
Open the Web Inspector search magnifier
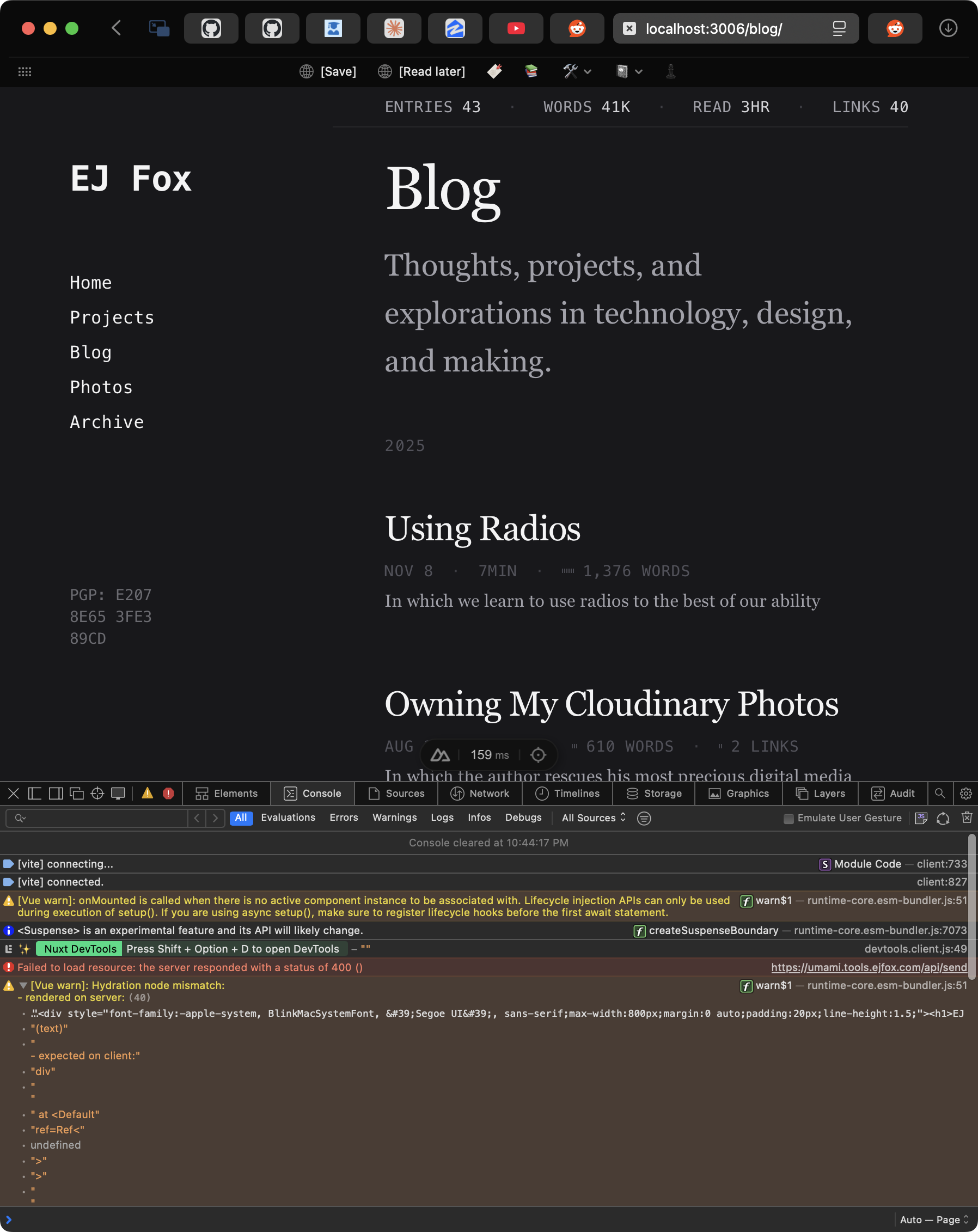939,793
